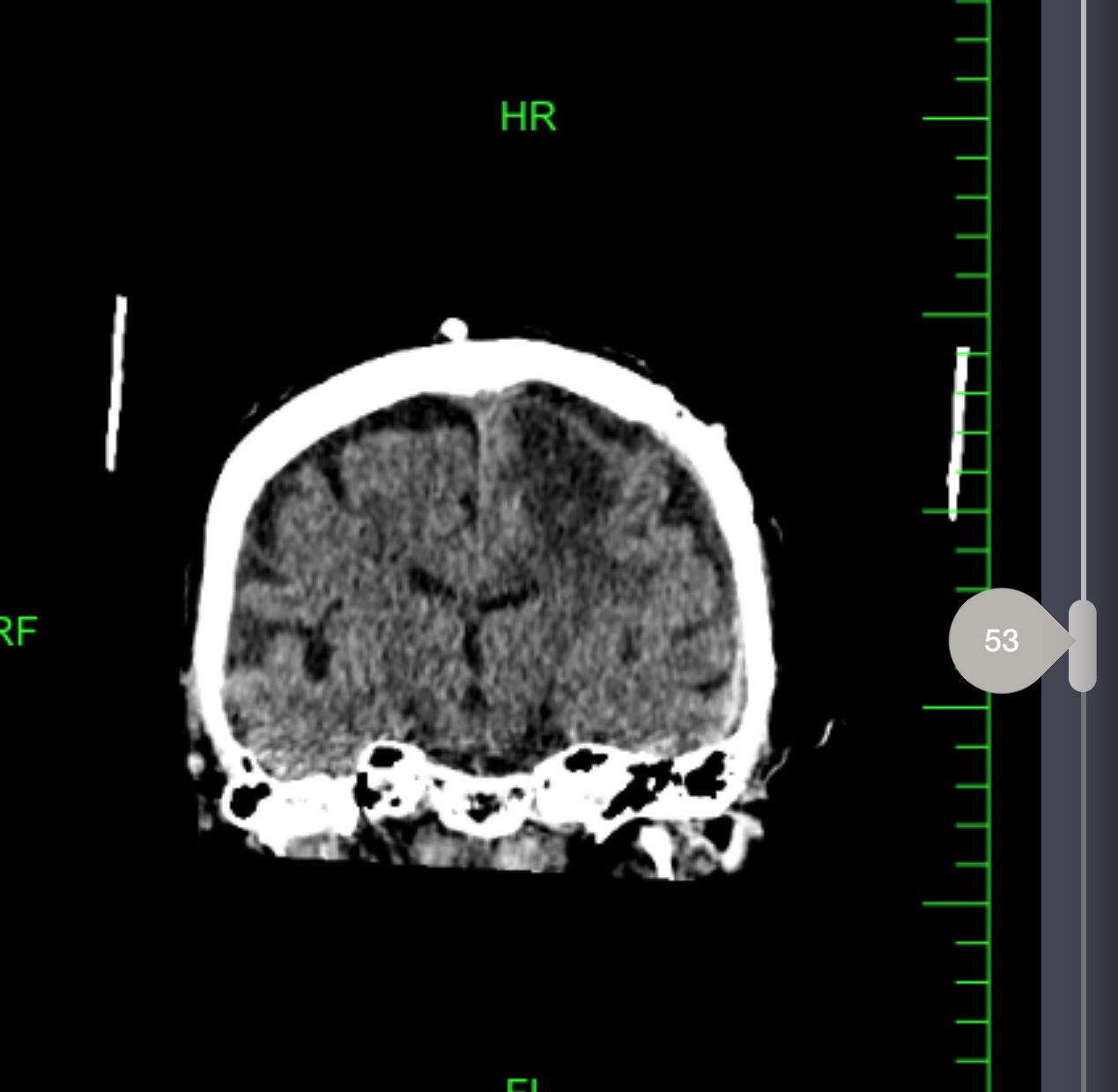Click the dark sulcus in the lower-left brain

315,652
